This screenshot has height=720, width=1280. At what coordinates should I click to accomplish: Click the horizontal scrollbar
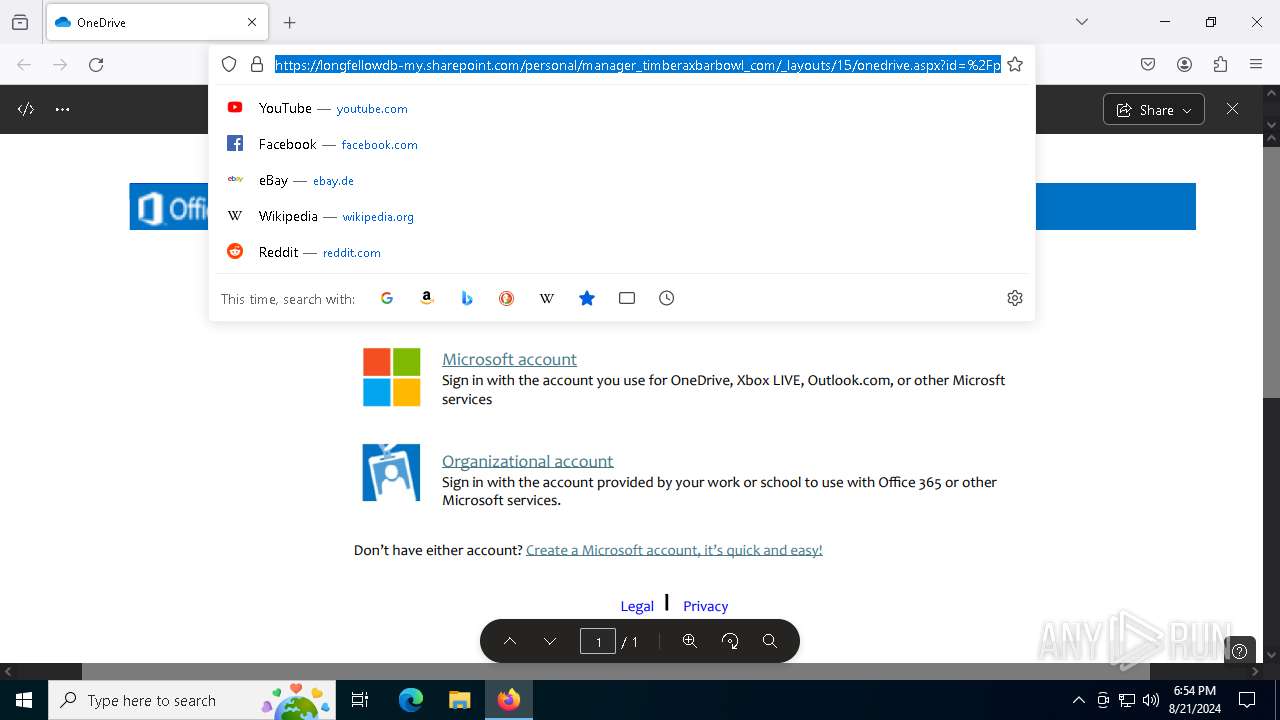click(x=616, y=672)
